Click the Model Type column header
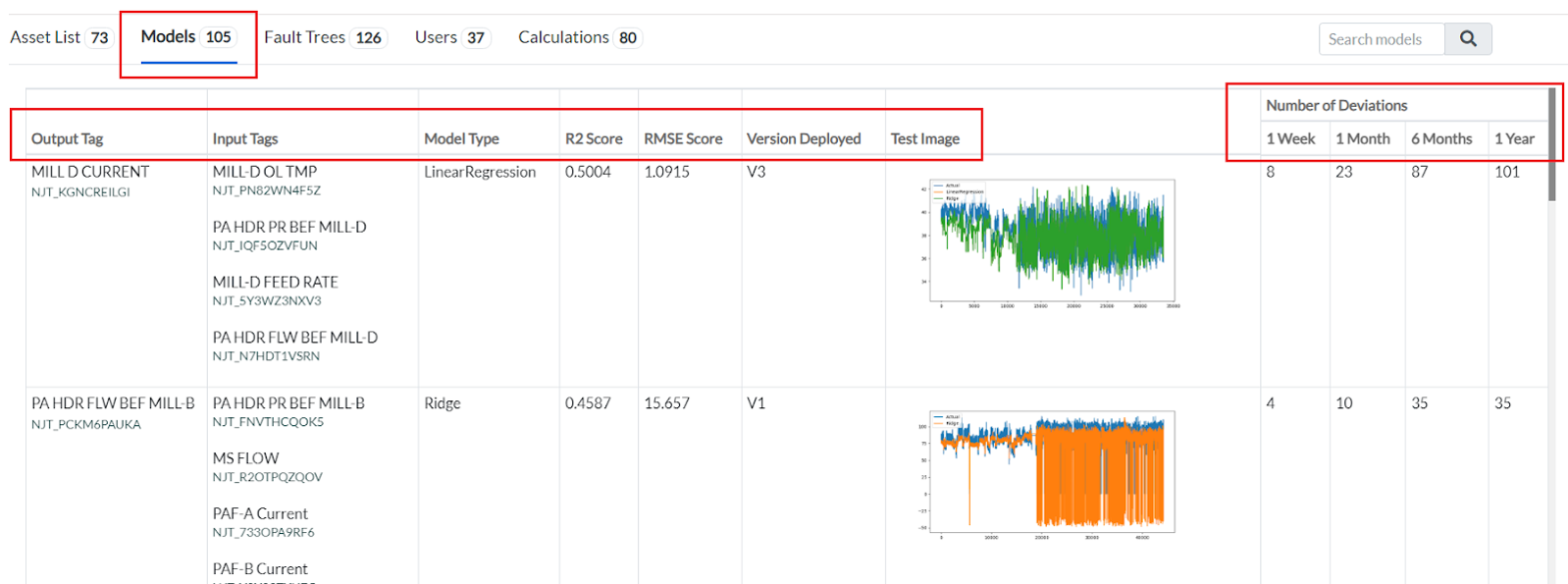This screenshot has width=1568, height=584. [x=461, y=138]
